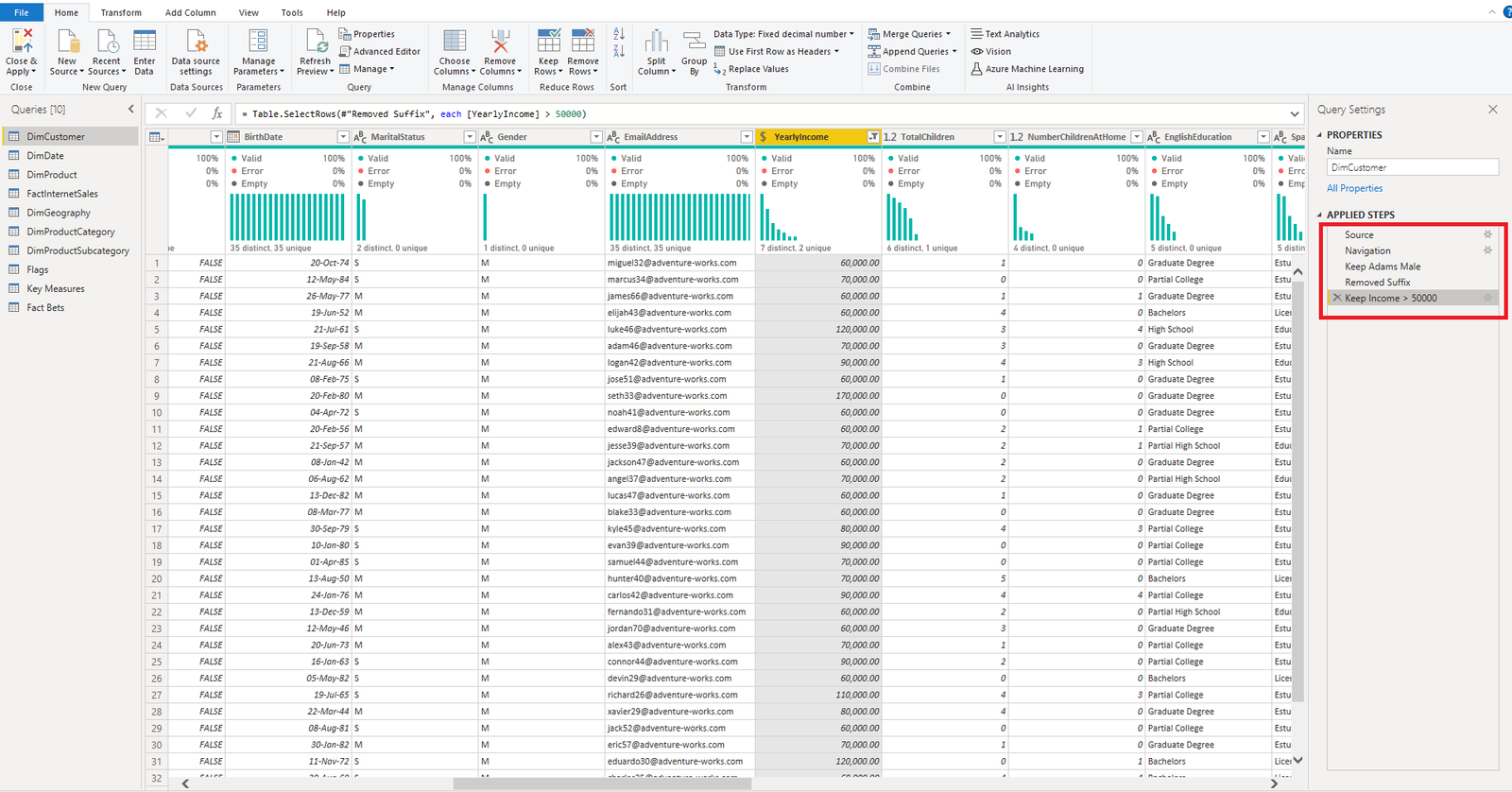
Task: Open the File tab
Action: click(x=22, y=12)
